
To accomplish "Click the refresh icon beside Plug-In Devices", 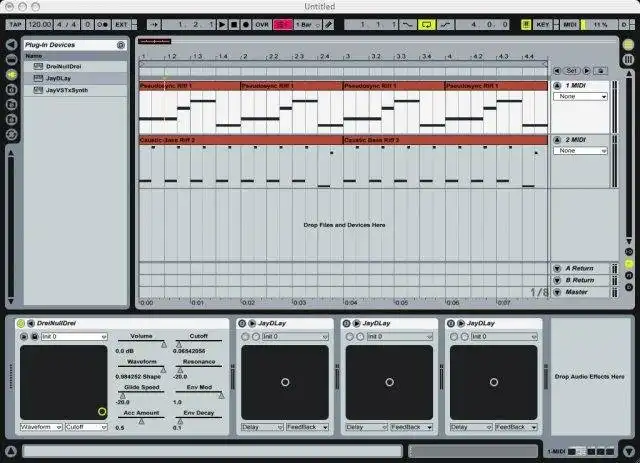I will coord(121,45).
